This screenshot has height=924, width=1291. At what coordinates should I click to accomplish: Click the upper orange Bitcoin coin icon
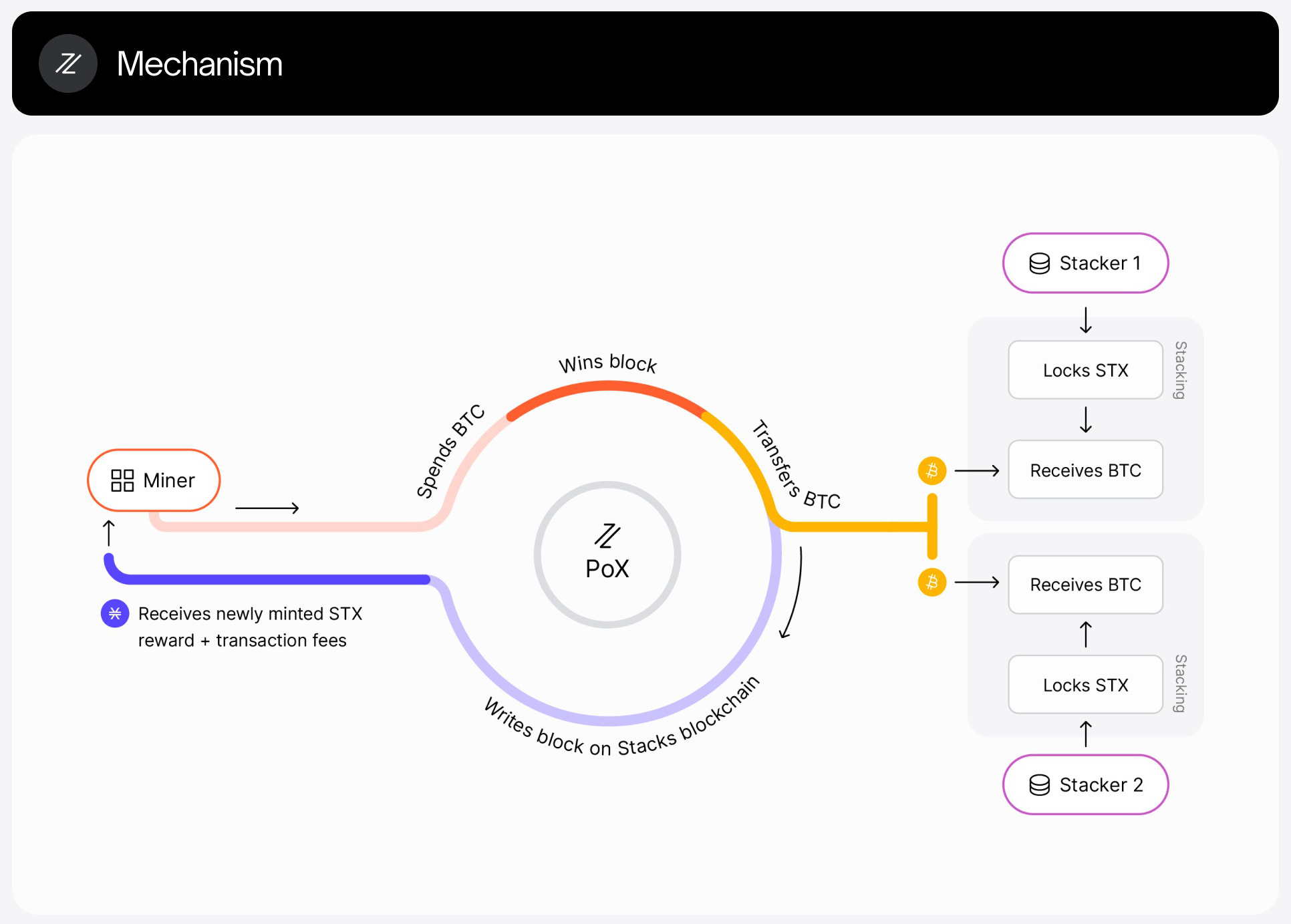[932, 471]
